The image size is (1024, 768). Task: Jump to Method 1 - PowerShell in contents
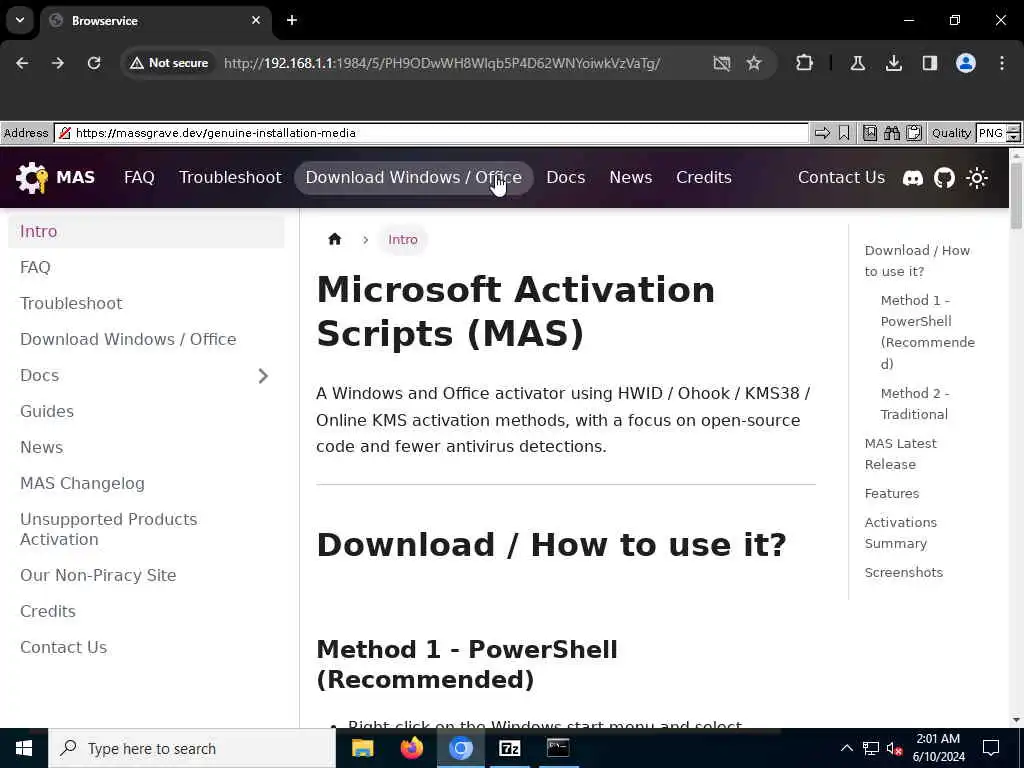(927, 332)
